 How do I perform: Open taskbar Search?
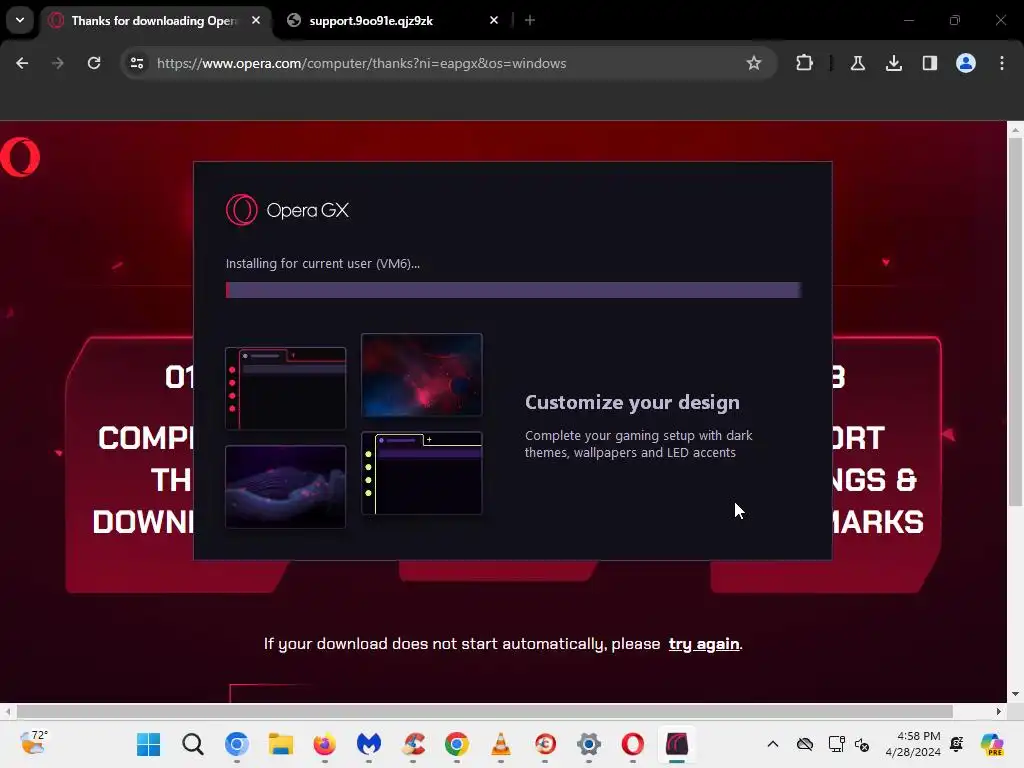[x=193, y=744]
